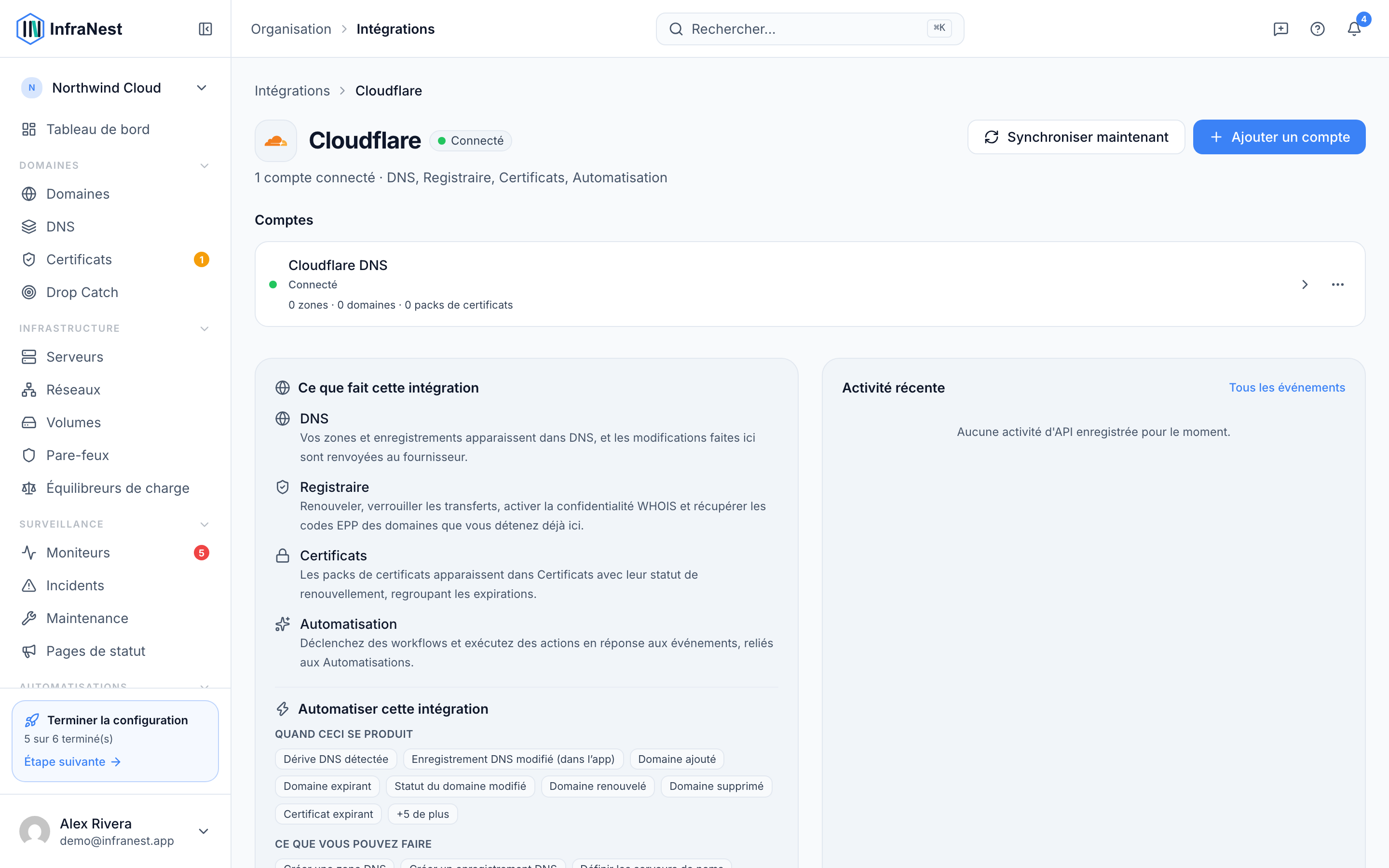
Task: Follow the Étape suivante link
Action: tap(72, 762)
